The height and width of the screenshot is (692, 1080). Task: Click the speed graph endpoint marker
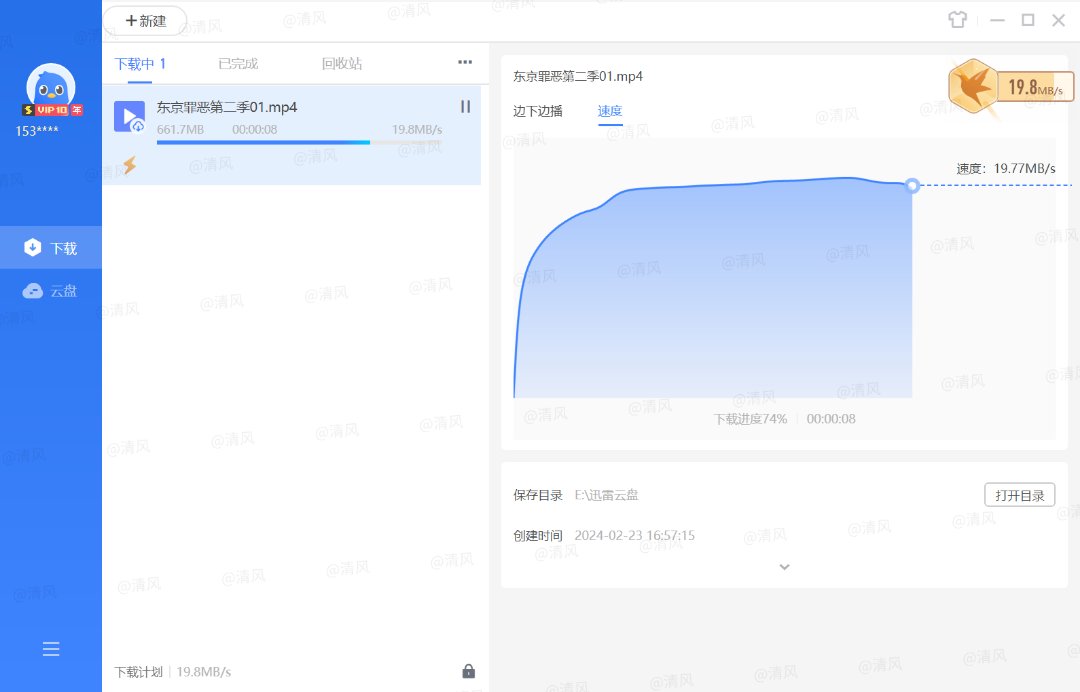pos(912,185)
